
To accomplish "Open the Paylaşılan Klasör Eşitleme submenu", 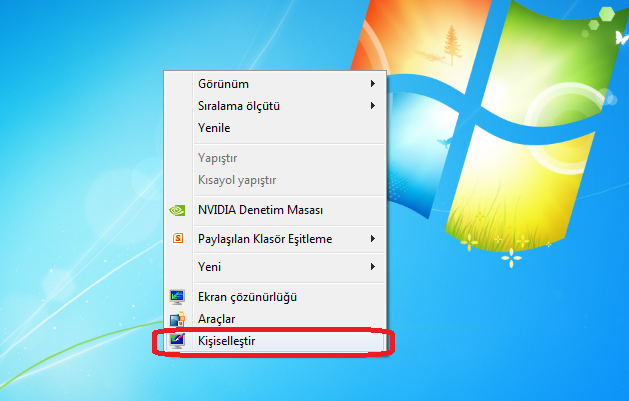I will click(x=275, y=239).
